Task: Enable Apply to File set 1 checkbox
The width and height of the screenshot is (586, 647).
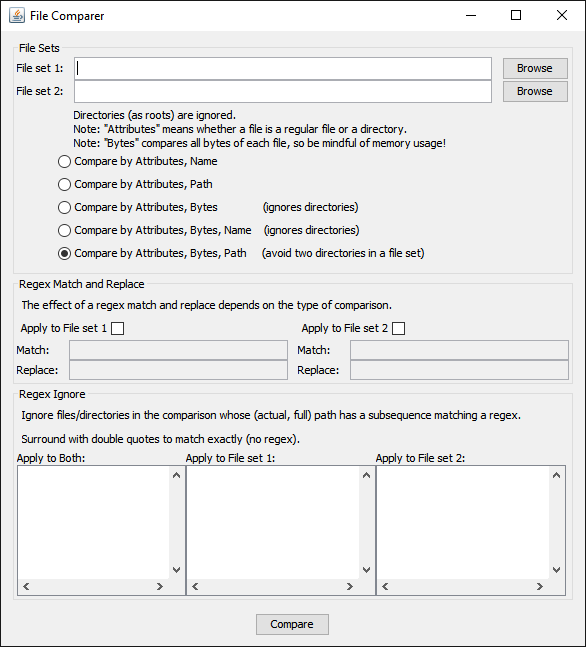Action: tap(118, 328)
